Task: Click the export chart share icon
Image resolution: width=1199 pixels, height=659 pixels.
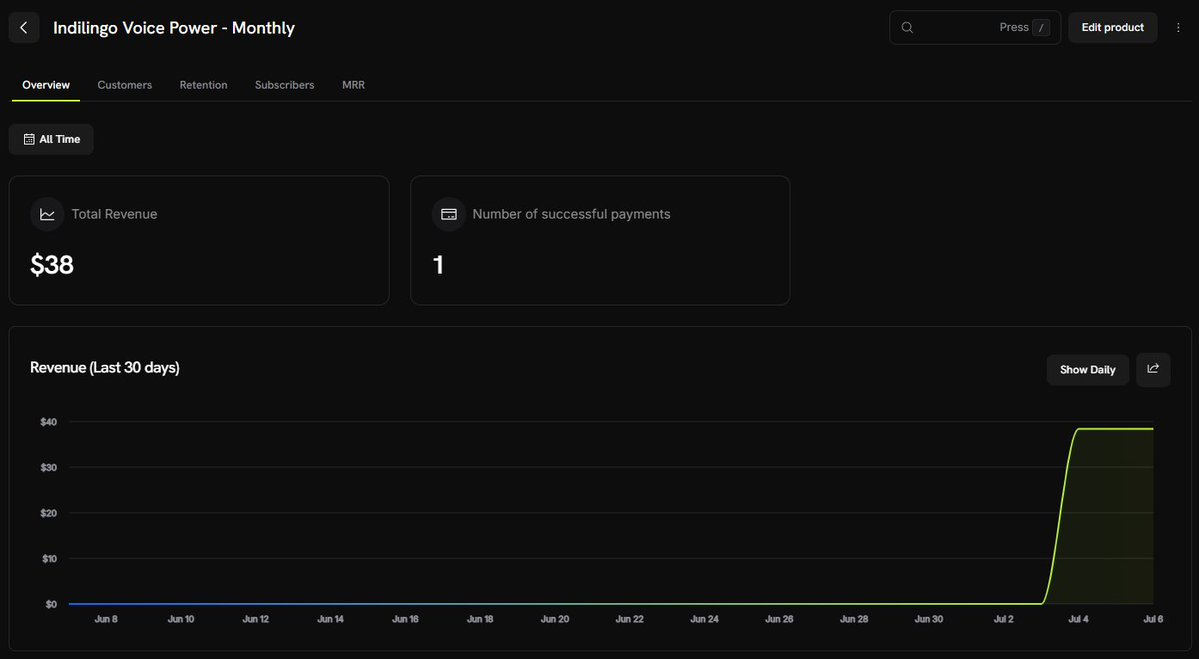Action: [x=1153, y=369]
